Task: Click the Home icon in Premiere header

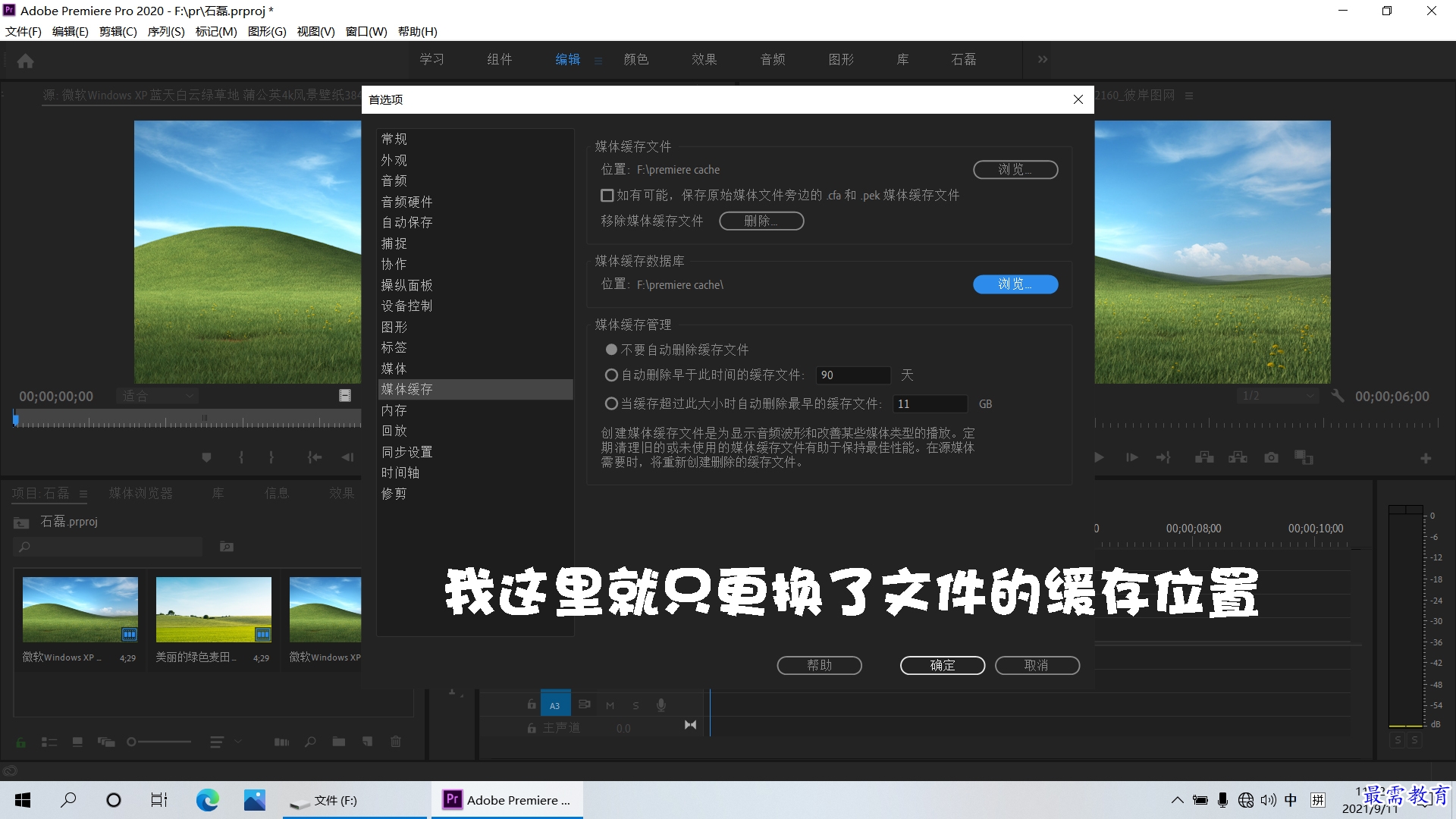Action: 25,61
